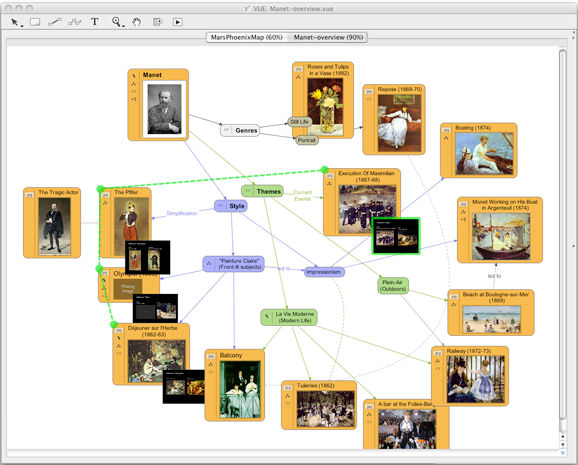Click the pathway icon on Roses and Tulips node
The height and width of the screenshot is (465, 578).
(x=298, y=77)
